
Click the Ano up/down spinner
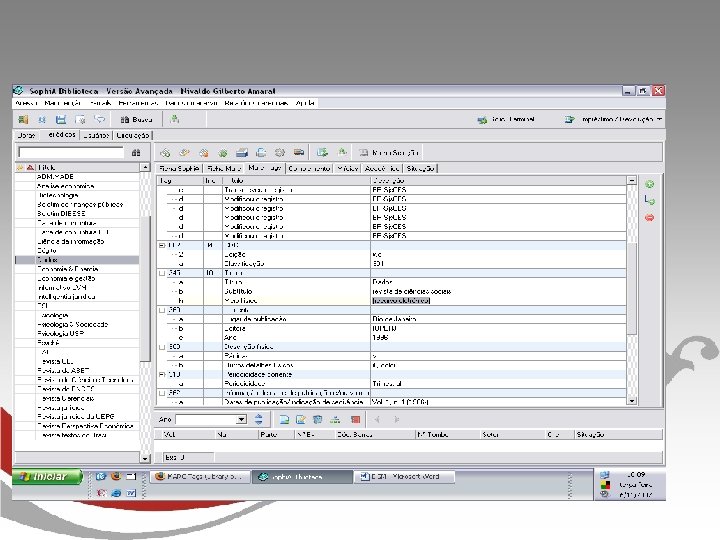click(x=259, y=419)
